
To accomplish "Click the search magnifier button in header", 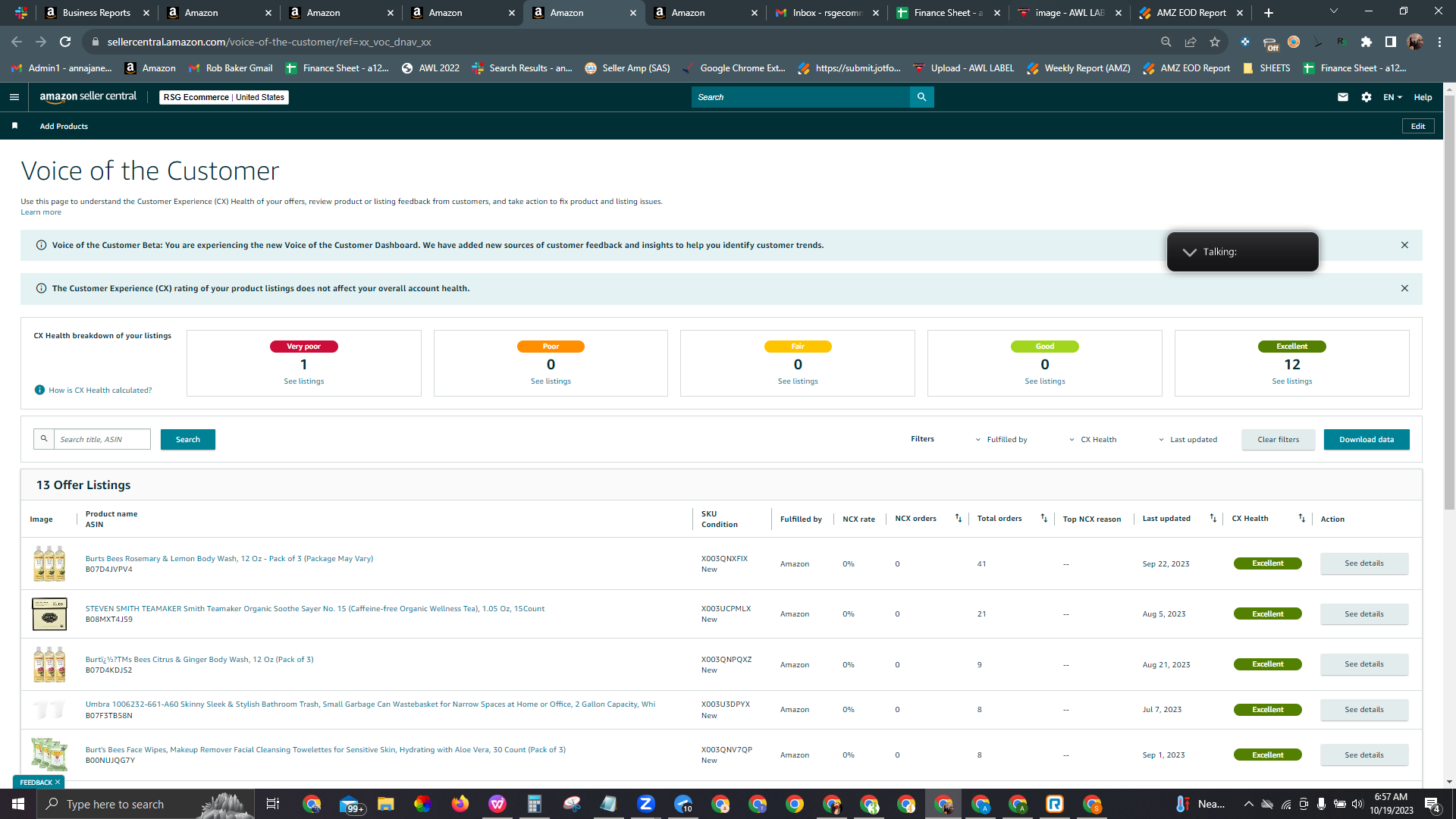I will pos(921,97).
